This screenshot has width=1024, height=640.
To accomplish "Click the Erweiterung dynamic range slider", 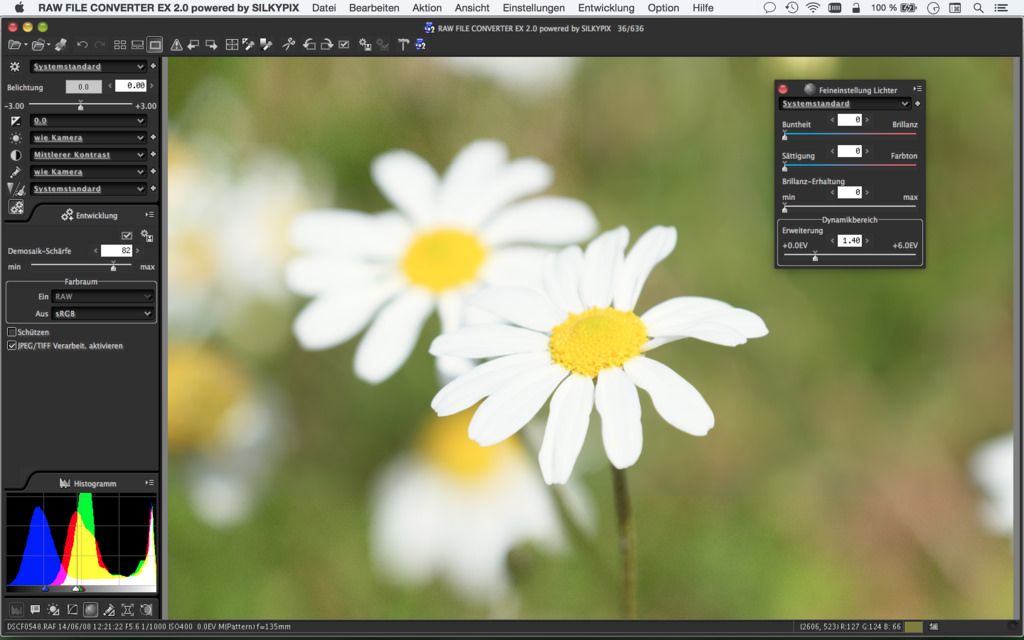I will [850, 257].
